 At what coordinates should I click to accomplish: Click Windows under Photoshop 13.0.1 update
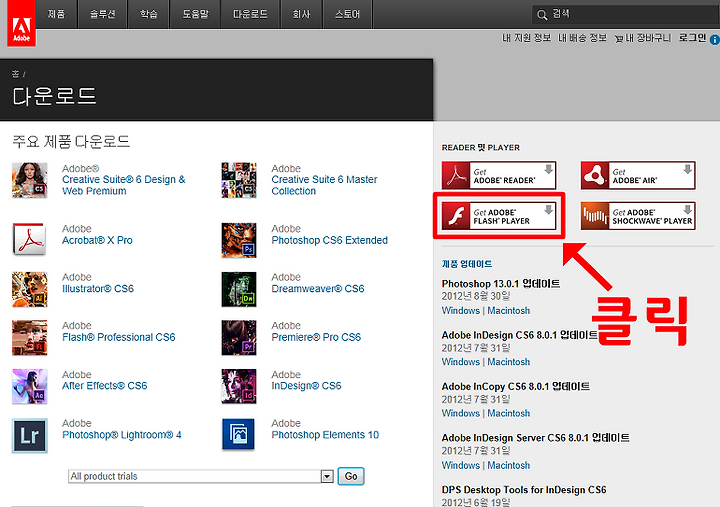pyautogui.click(x=461, y=310)
